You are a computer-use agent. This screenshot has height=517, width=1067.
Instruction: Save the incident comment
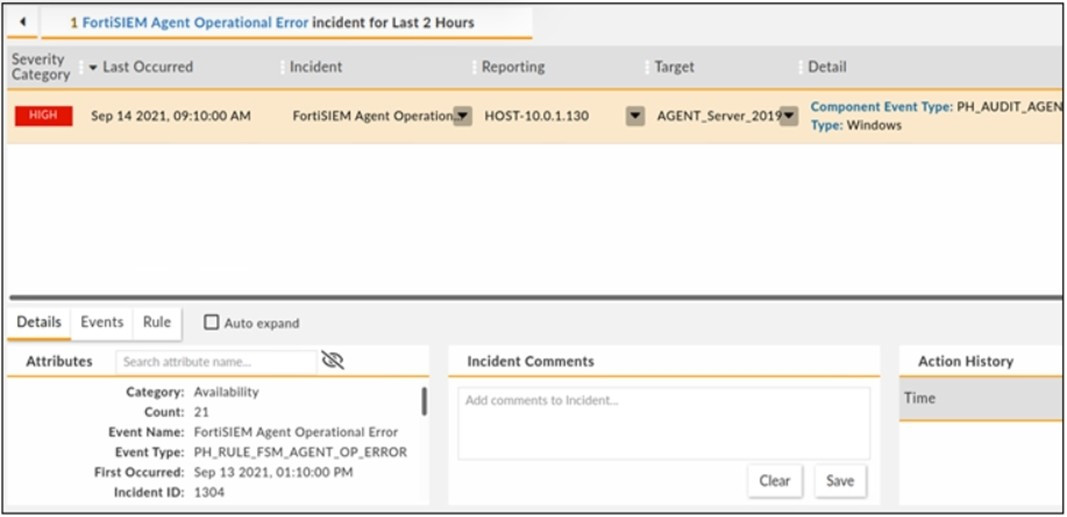840,481
